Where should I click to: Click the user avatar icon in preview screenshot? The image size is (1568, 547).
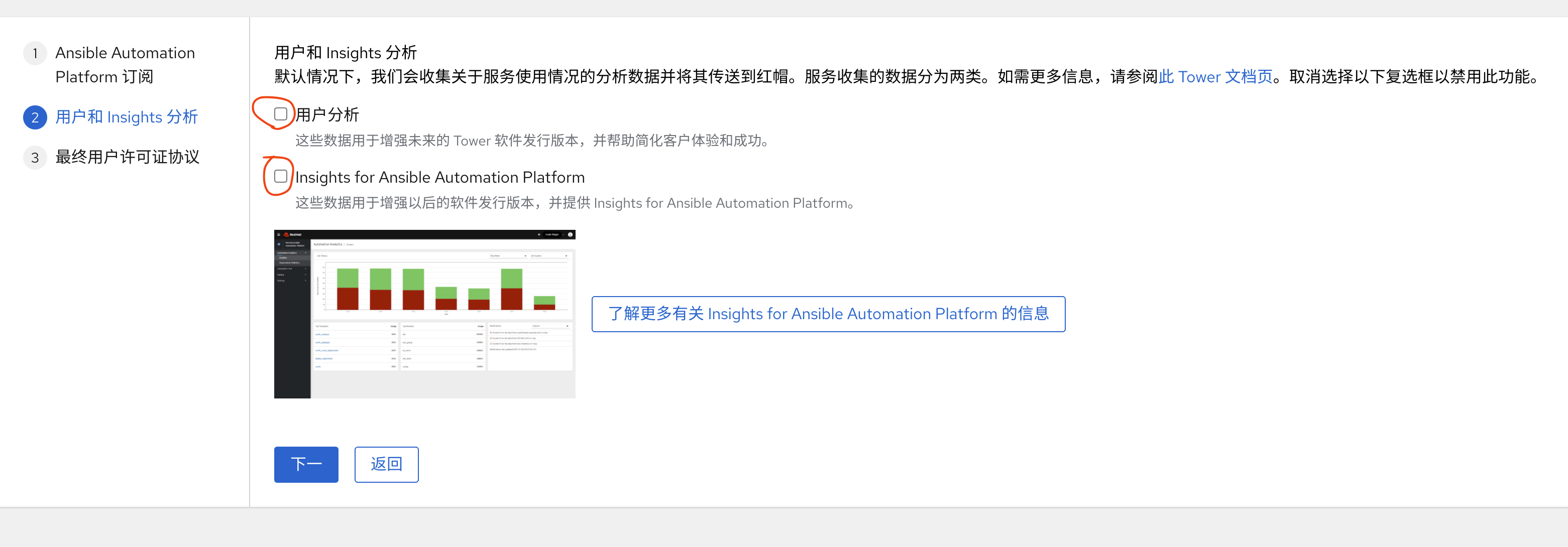tap(571, 234)
